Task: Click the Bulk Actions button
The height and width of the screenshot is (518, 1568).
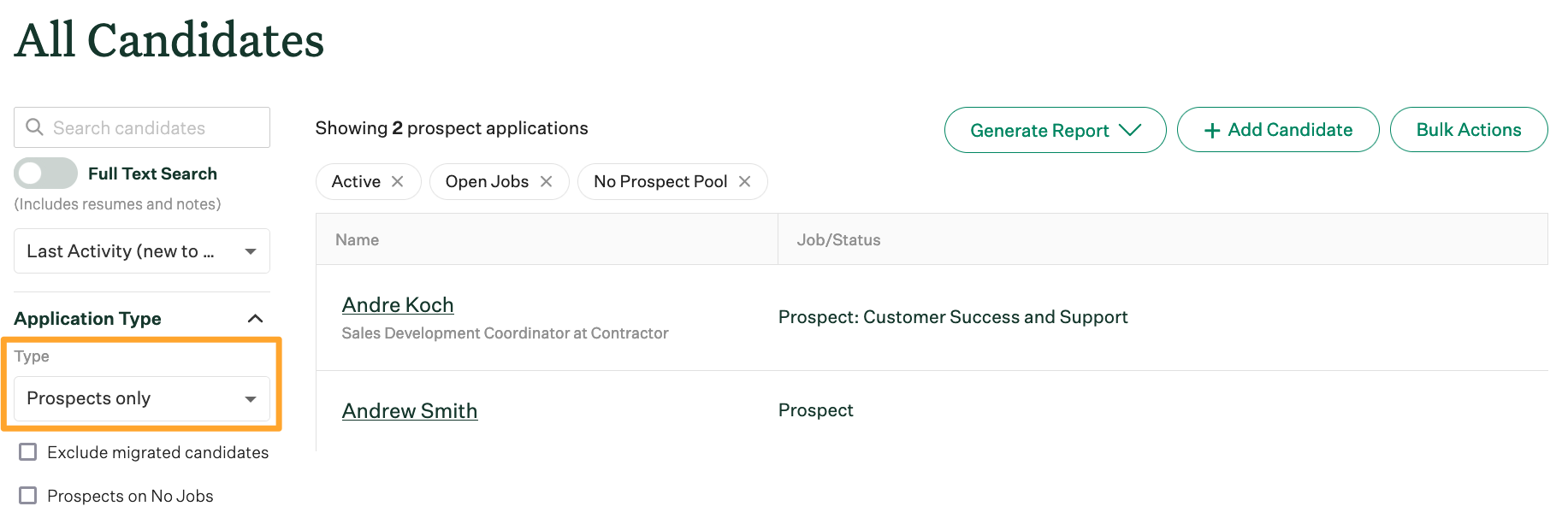Action: [1468, 130]
